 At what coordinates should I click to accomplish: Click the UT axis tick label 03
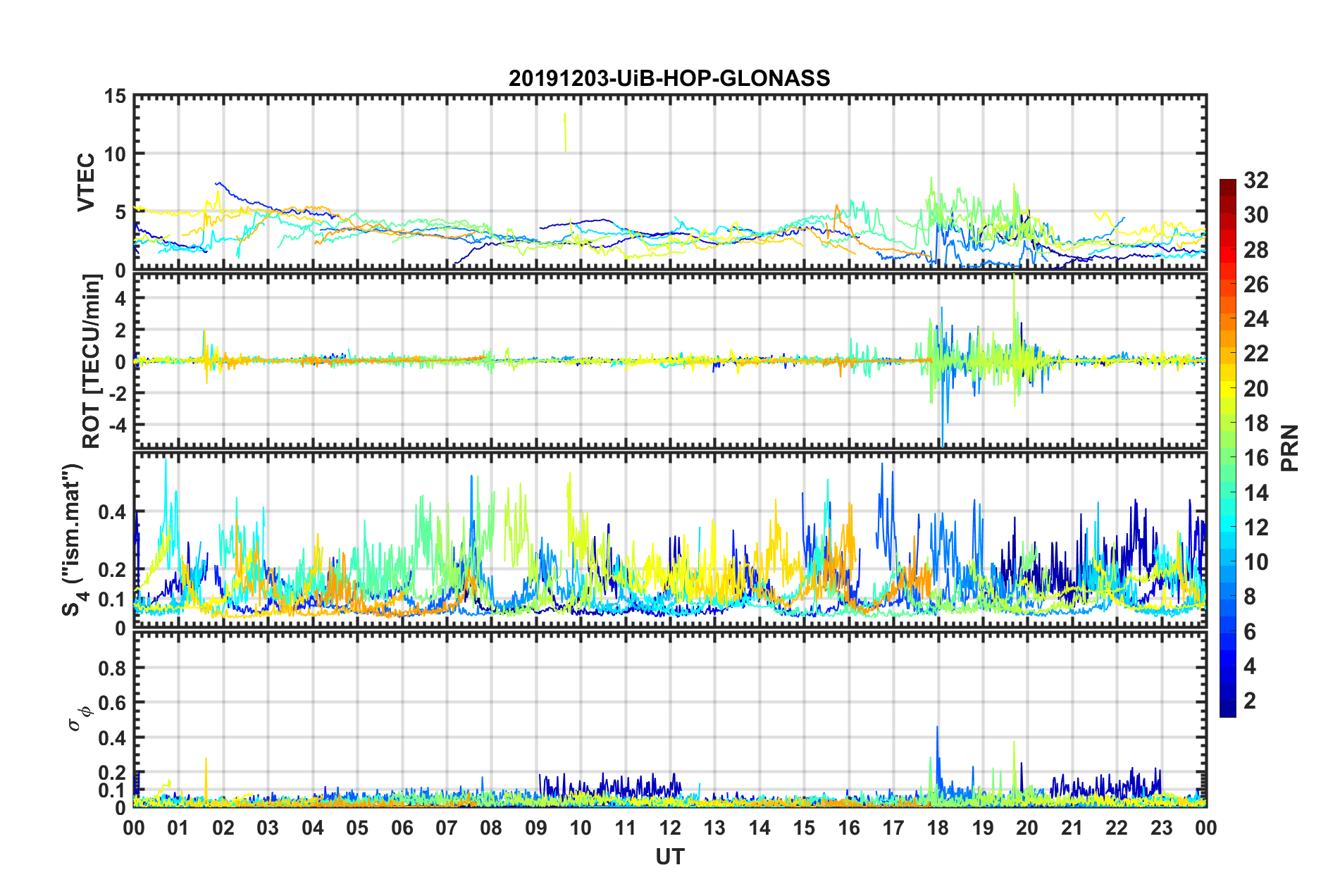pos(268,828)
